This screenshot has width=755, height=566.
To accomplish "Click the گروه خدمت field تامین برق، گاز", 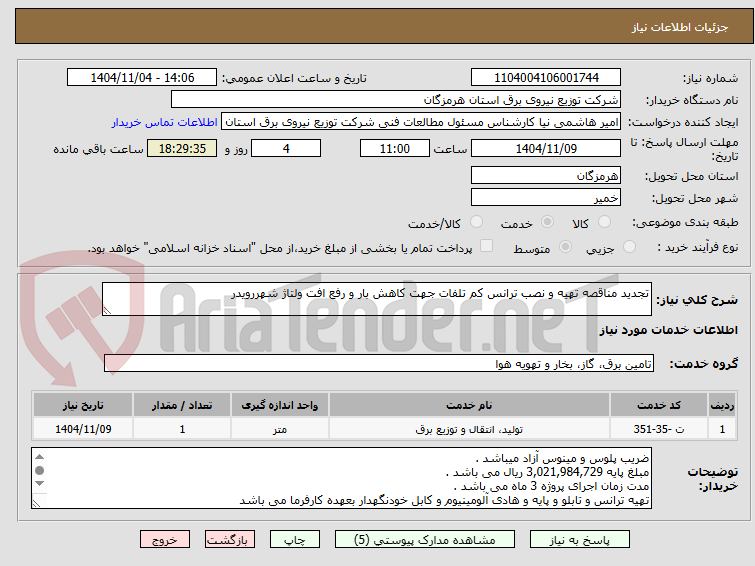I will click(378, 364).
